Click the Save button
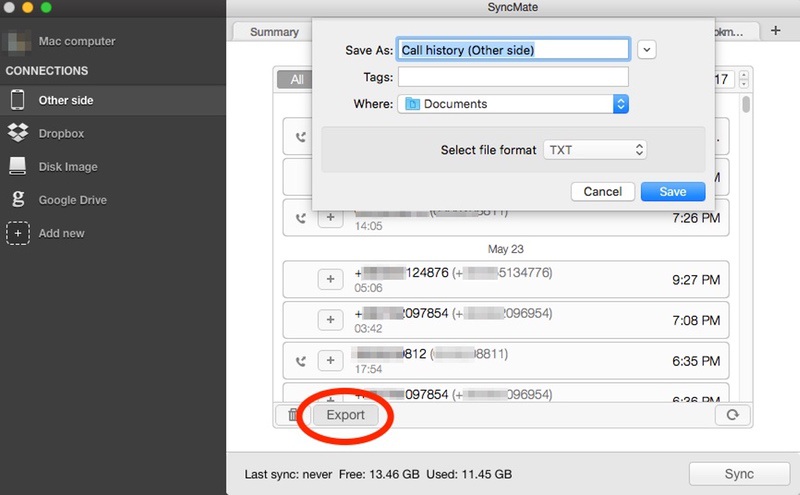Screen dimensions: 800x495 [673, 192]
